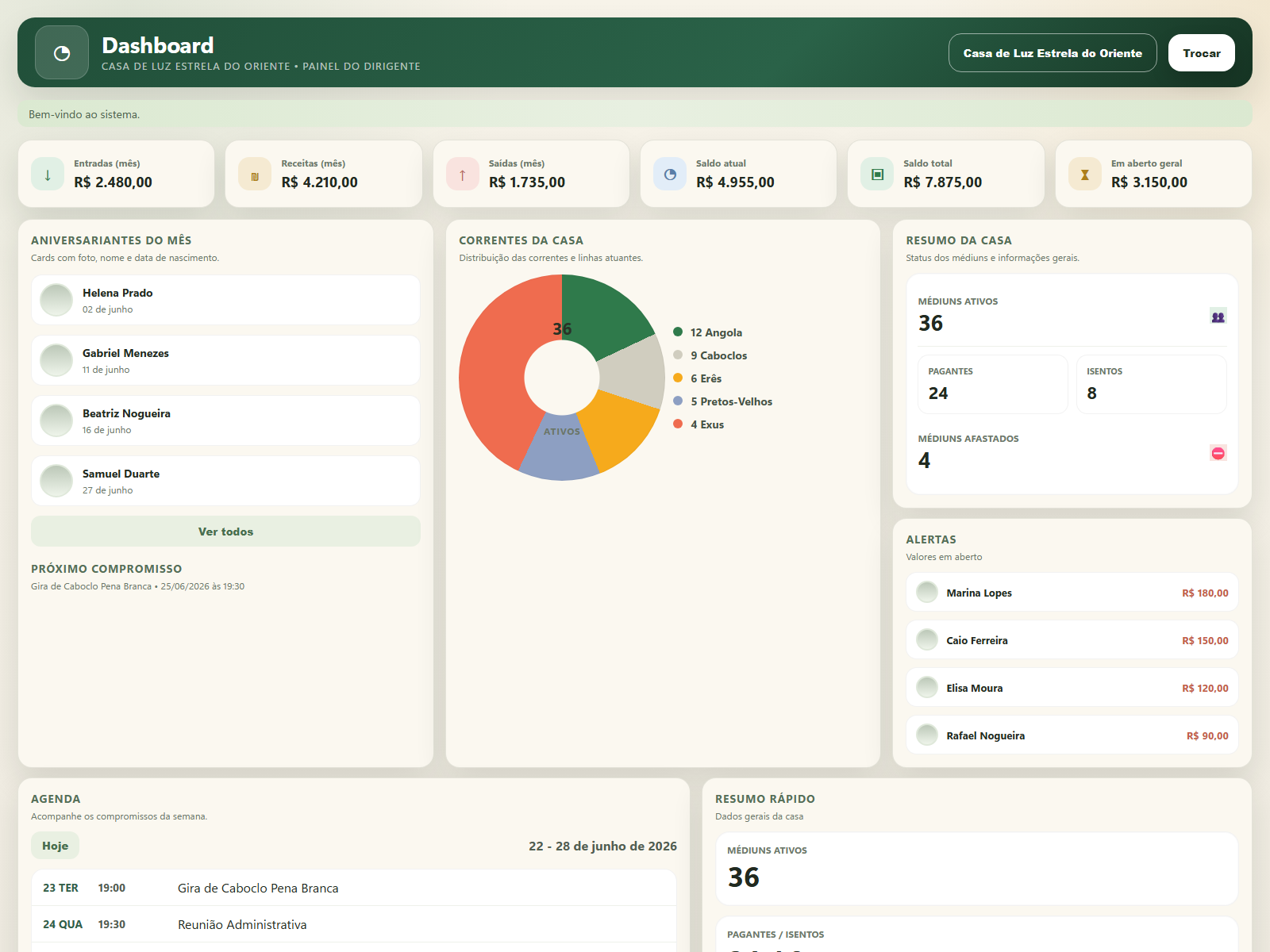Click the Isentos 8 box

[1151, 384]
